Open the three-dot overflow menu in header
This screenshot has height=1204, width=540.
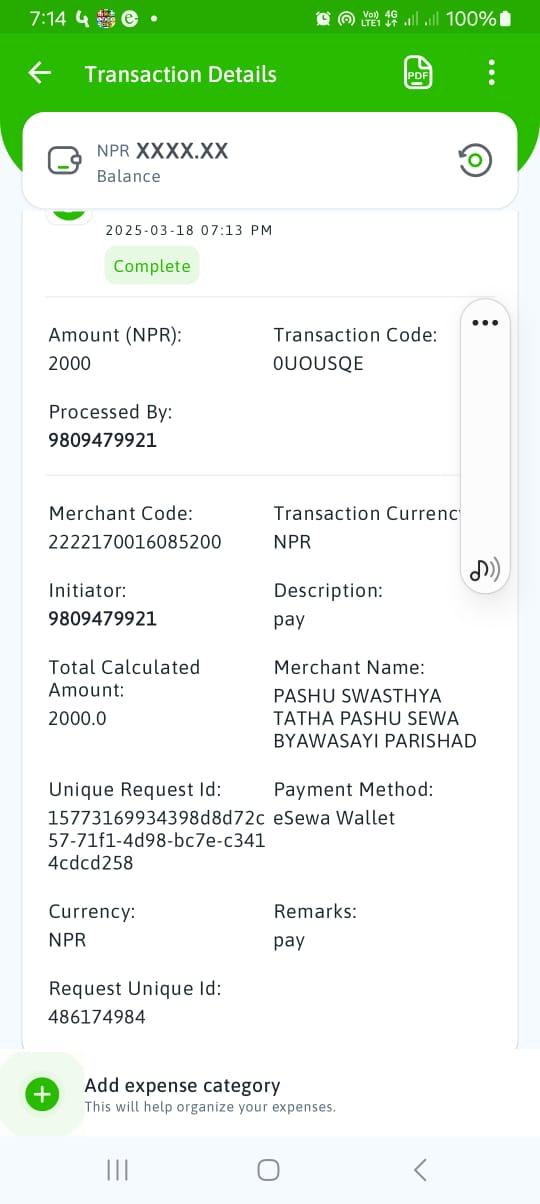(491, 73)
